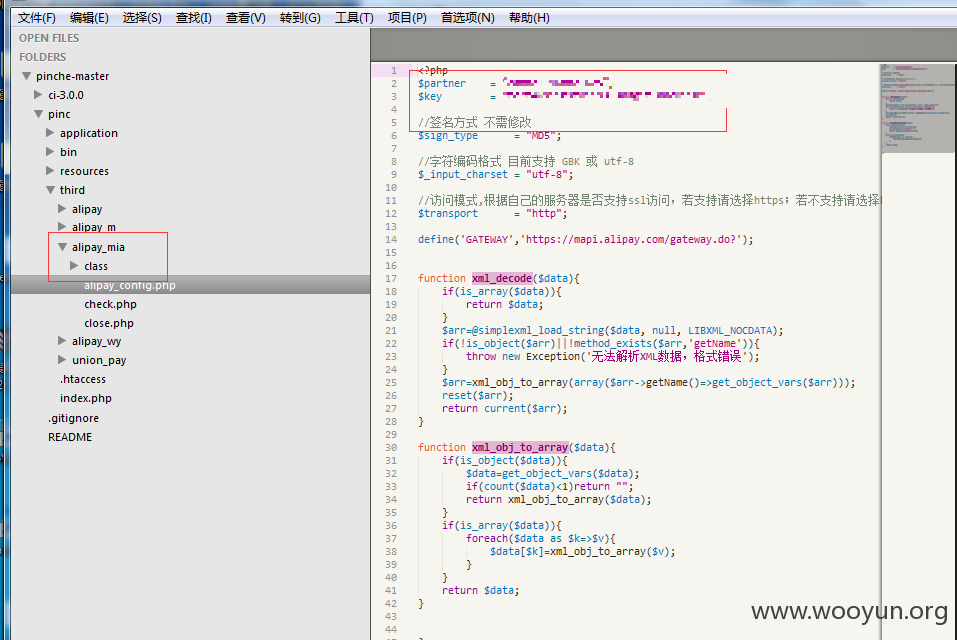Select the resources folder name
The height and width of the screenshot is (640, 957).
(84, 171)
